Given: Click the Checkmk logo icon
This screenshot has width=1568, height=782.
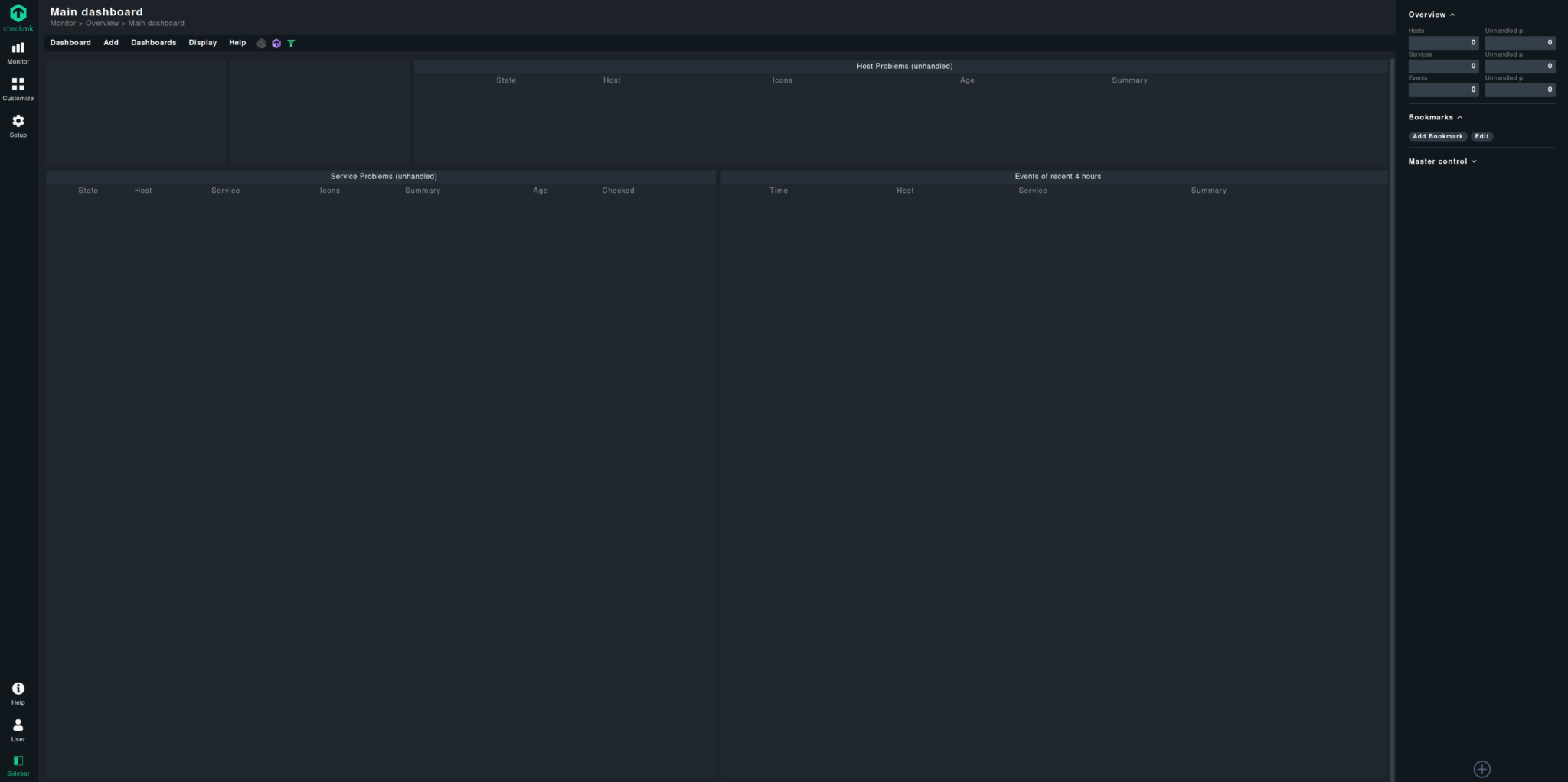Looking at the screenshot, I should (x=18, y=14).
